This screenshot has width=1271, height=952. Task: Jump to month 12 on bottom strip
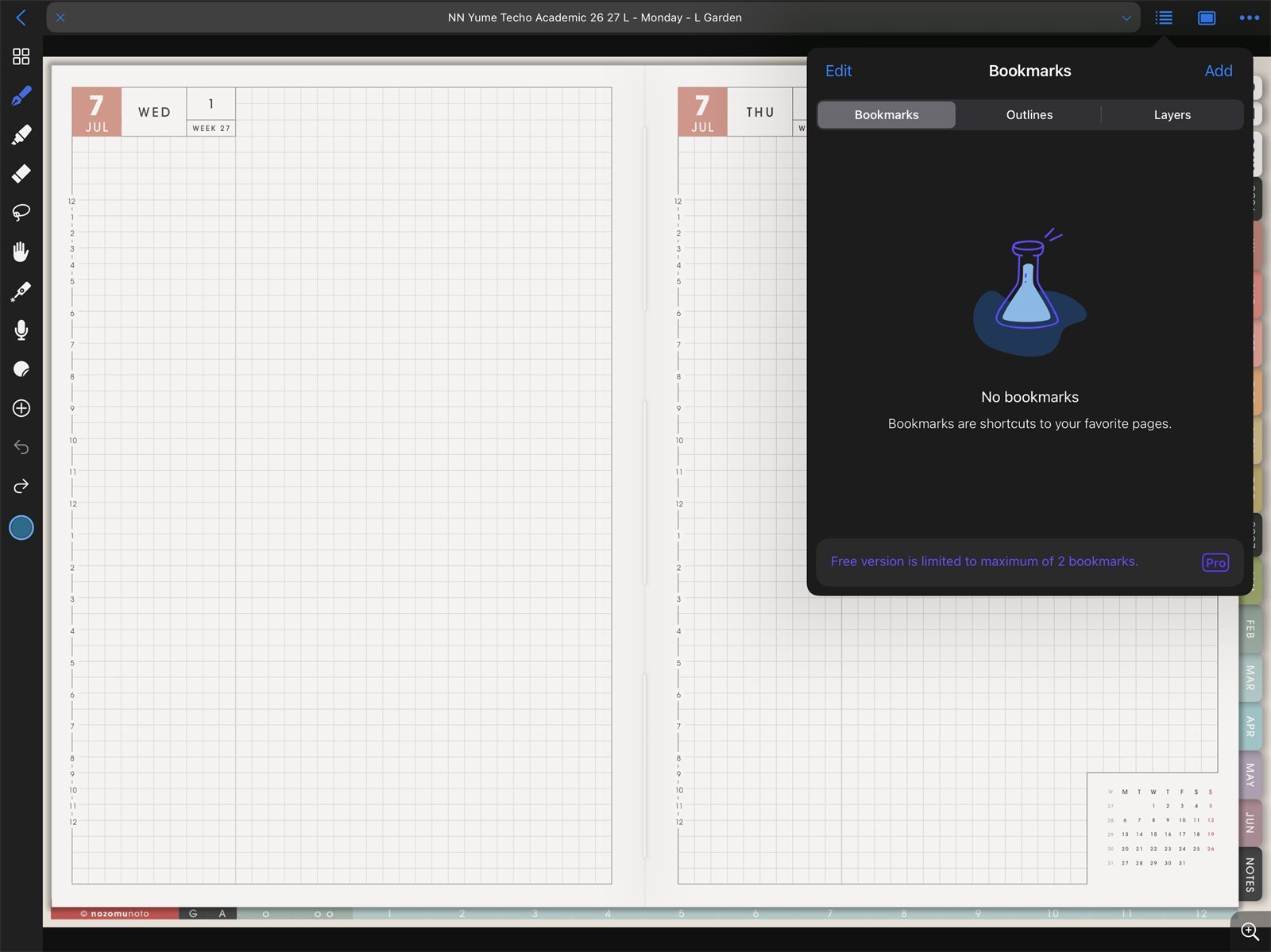click(1201, 914)
